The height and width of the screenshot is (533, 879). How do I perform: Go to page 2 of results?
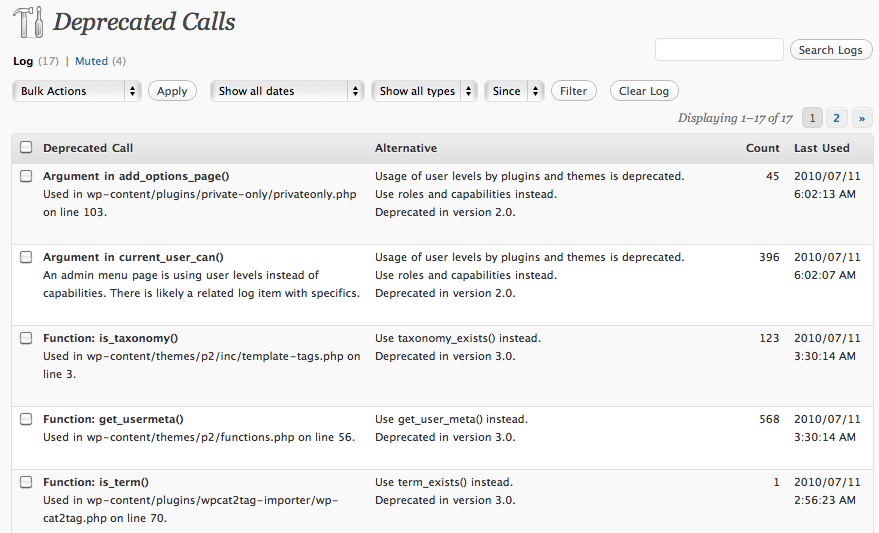click(x=837, y=118)
